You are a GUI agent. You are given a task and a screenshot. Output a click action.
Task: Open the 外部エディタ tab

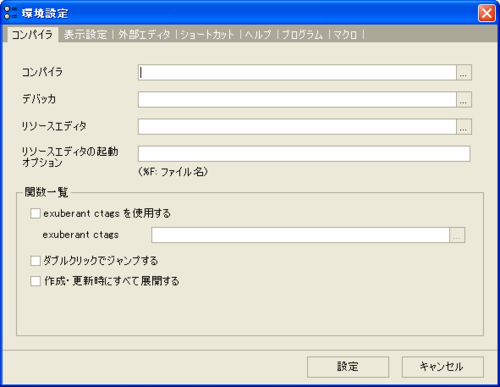click(144, 35)
